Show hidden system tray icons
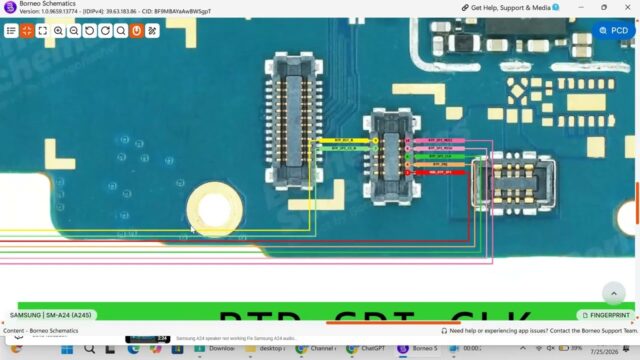Viewport: 640px width, 360px height. click(523, 349)
